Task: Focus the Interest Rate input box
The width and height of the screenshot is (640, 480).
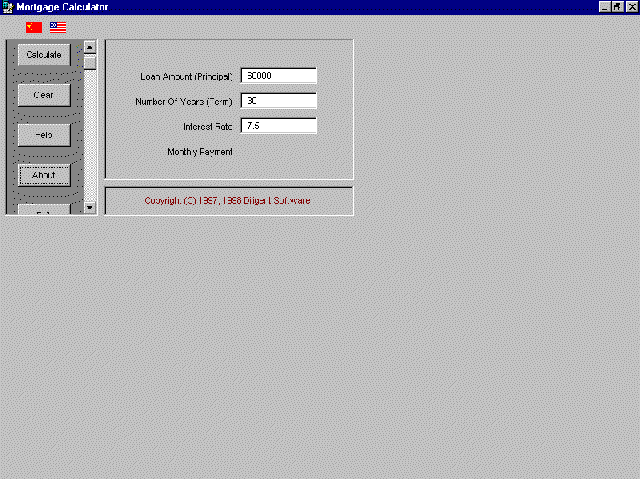Action: [x=278, y=126]
